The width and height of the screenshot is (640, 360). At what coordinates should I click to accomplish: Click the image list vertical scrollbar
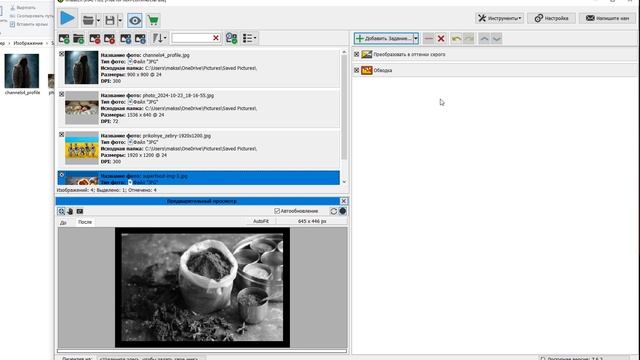click(x=344, y=107)
